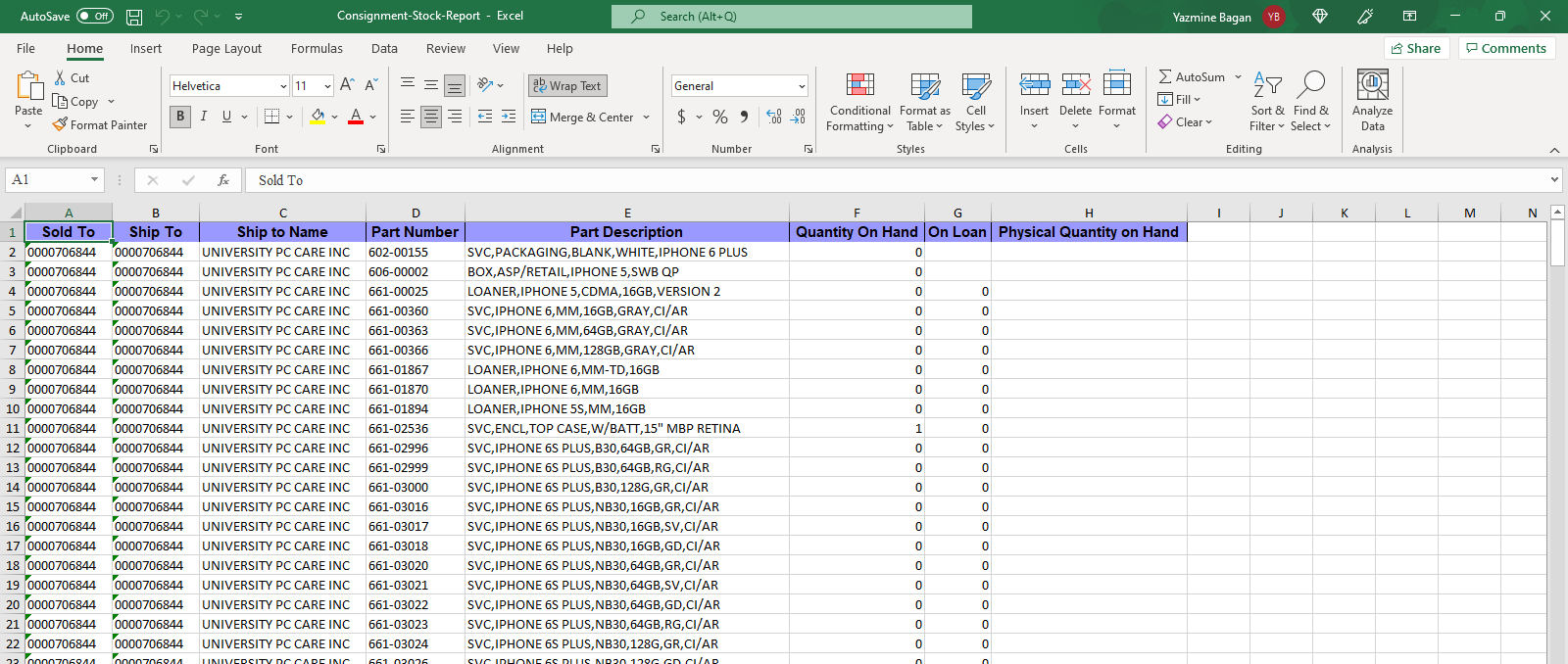Expand the General number format dropdown
Viewport: 1568px width, 664px height.
802,86
